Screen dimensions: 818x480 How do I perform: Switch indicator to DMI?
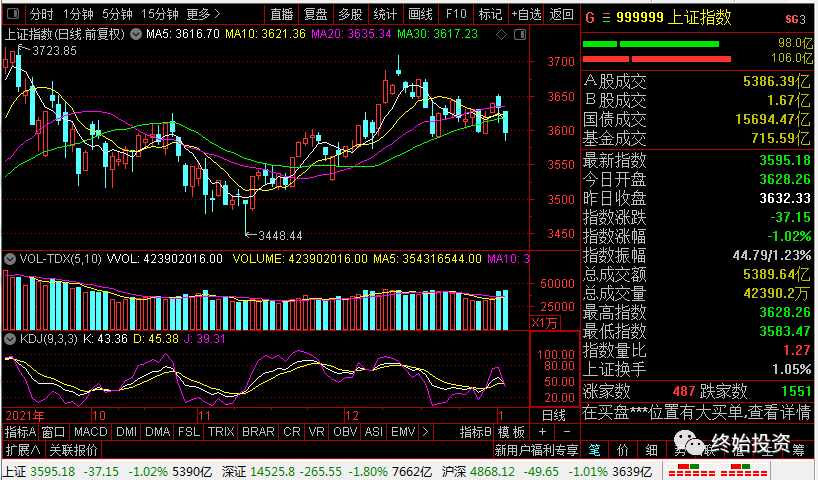pos(127,432)
